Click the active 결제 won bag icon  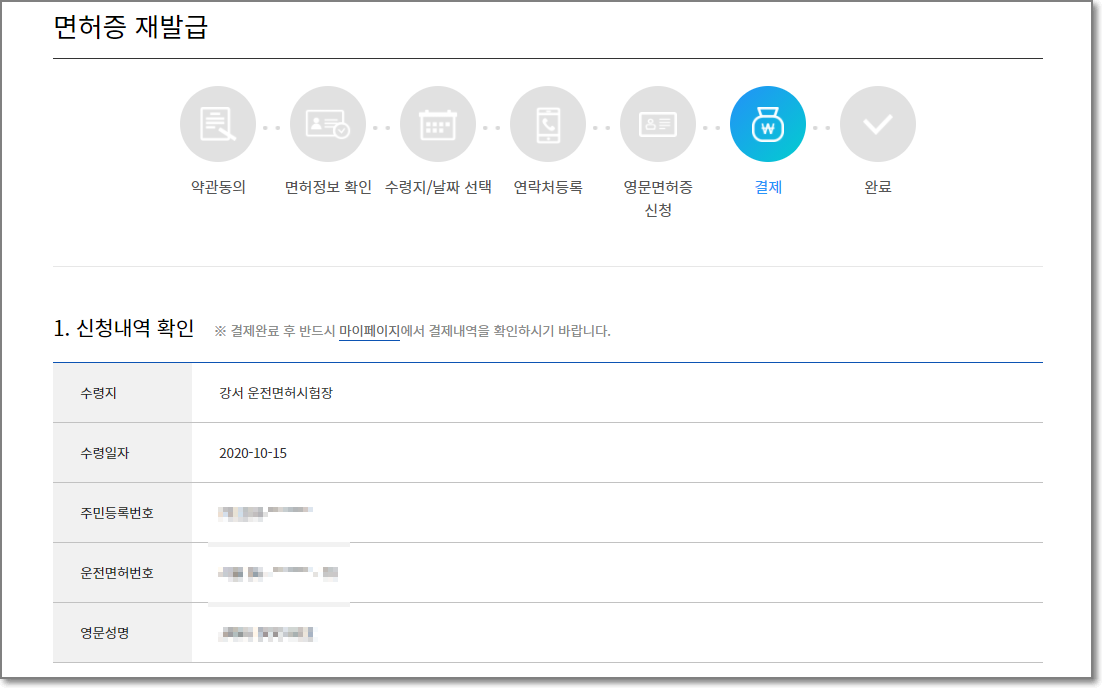pos(767,124)
